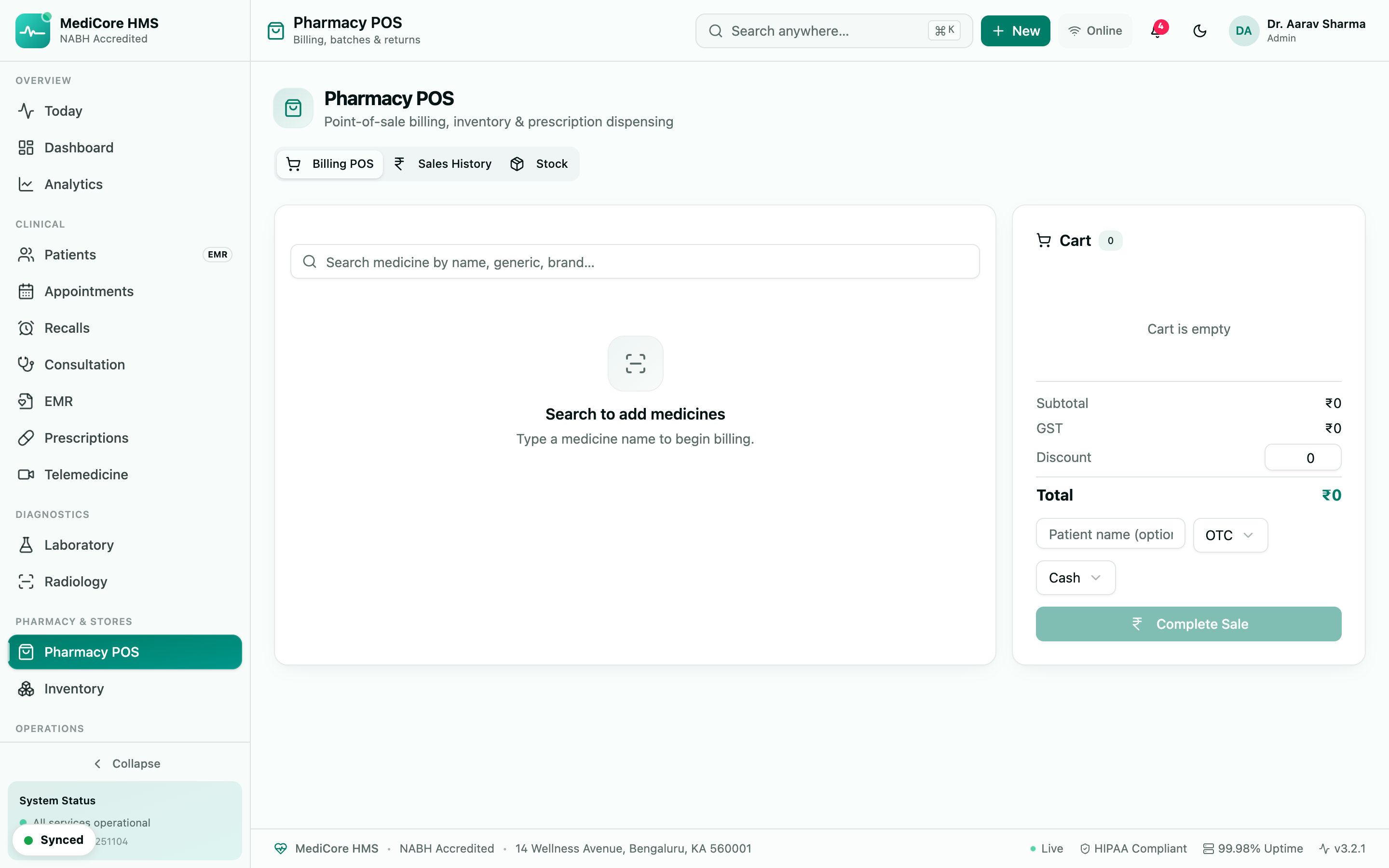The image size is (1389, 868).
Task: Open the Cash payment method dropdown
Action: 1075,578
